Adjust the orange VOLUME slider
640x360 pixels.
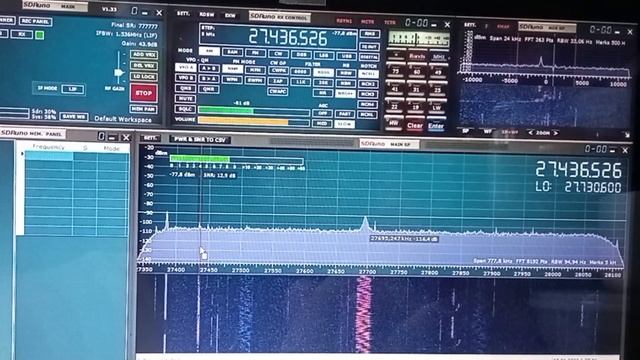click(254, 122)
